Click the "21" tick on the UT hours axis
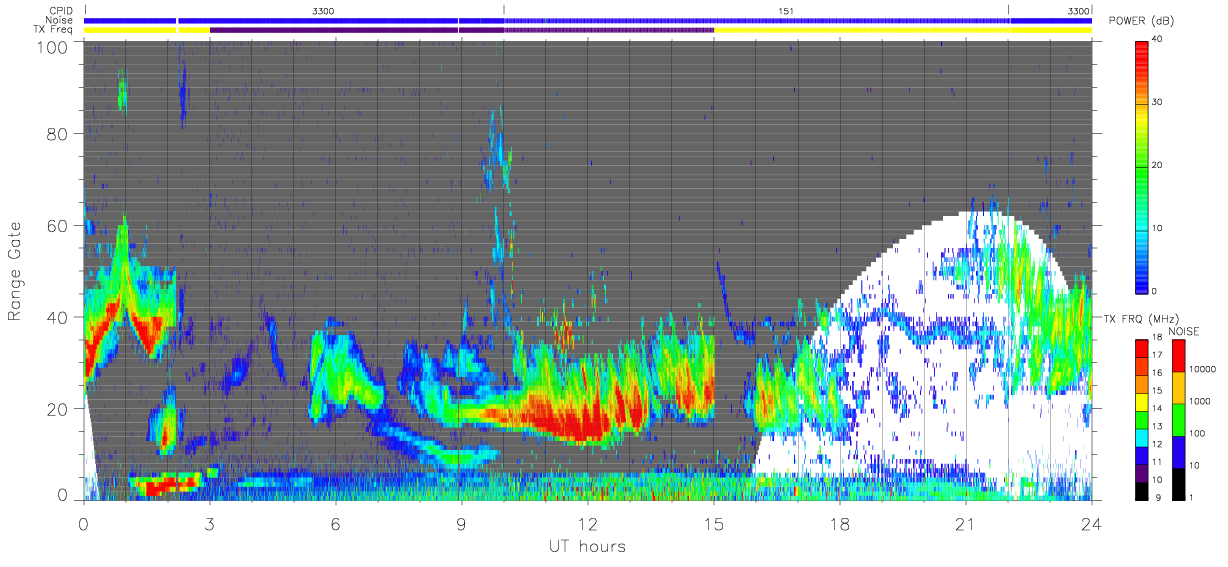This screenshot has width=1228, height=567. point(966,522)
